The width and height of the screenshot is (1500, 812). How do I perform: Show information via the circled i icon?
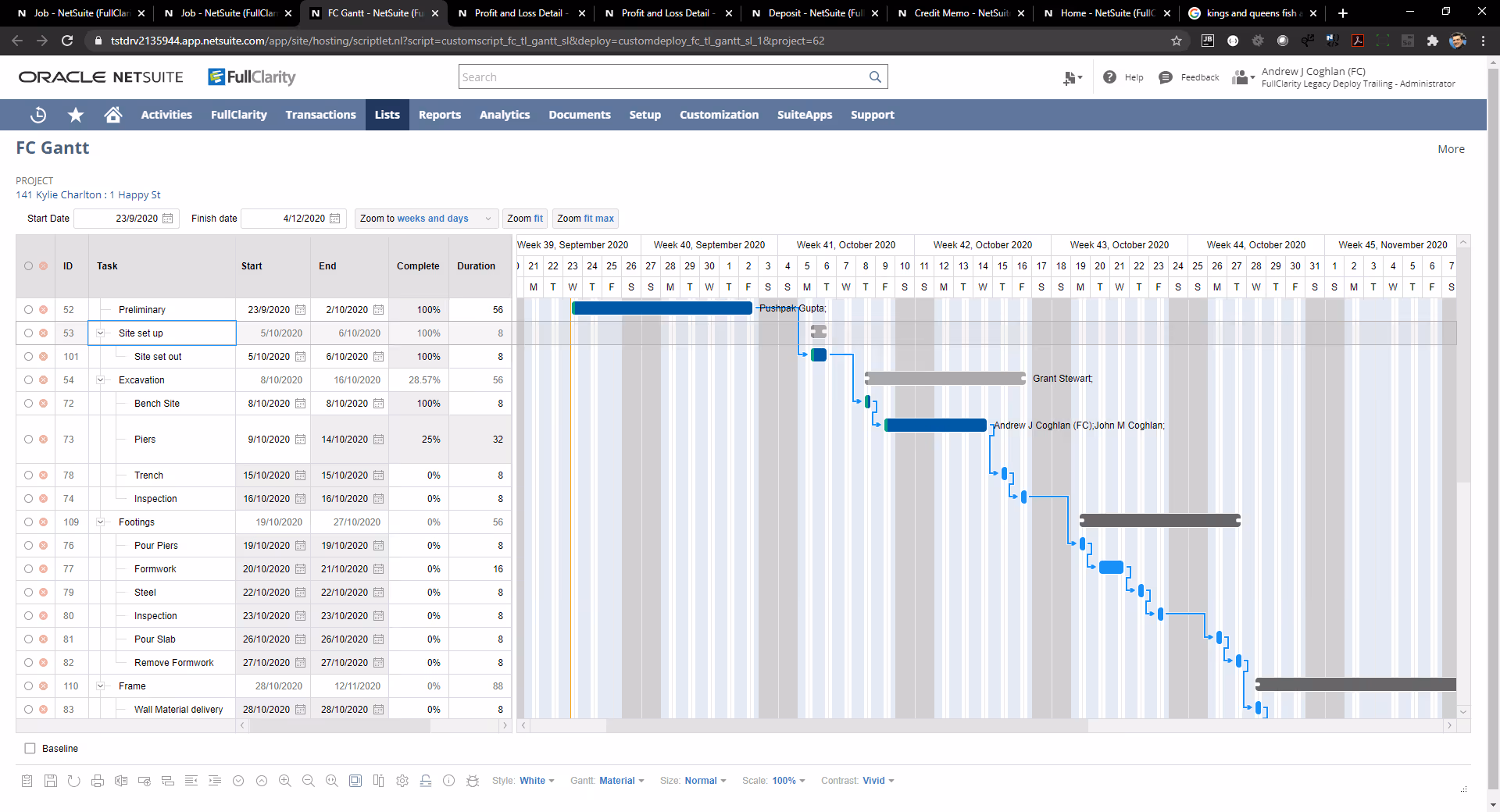pos(449,781)
